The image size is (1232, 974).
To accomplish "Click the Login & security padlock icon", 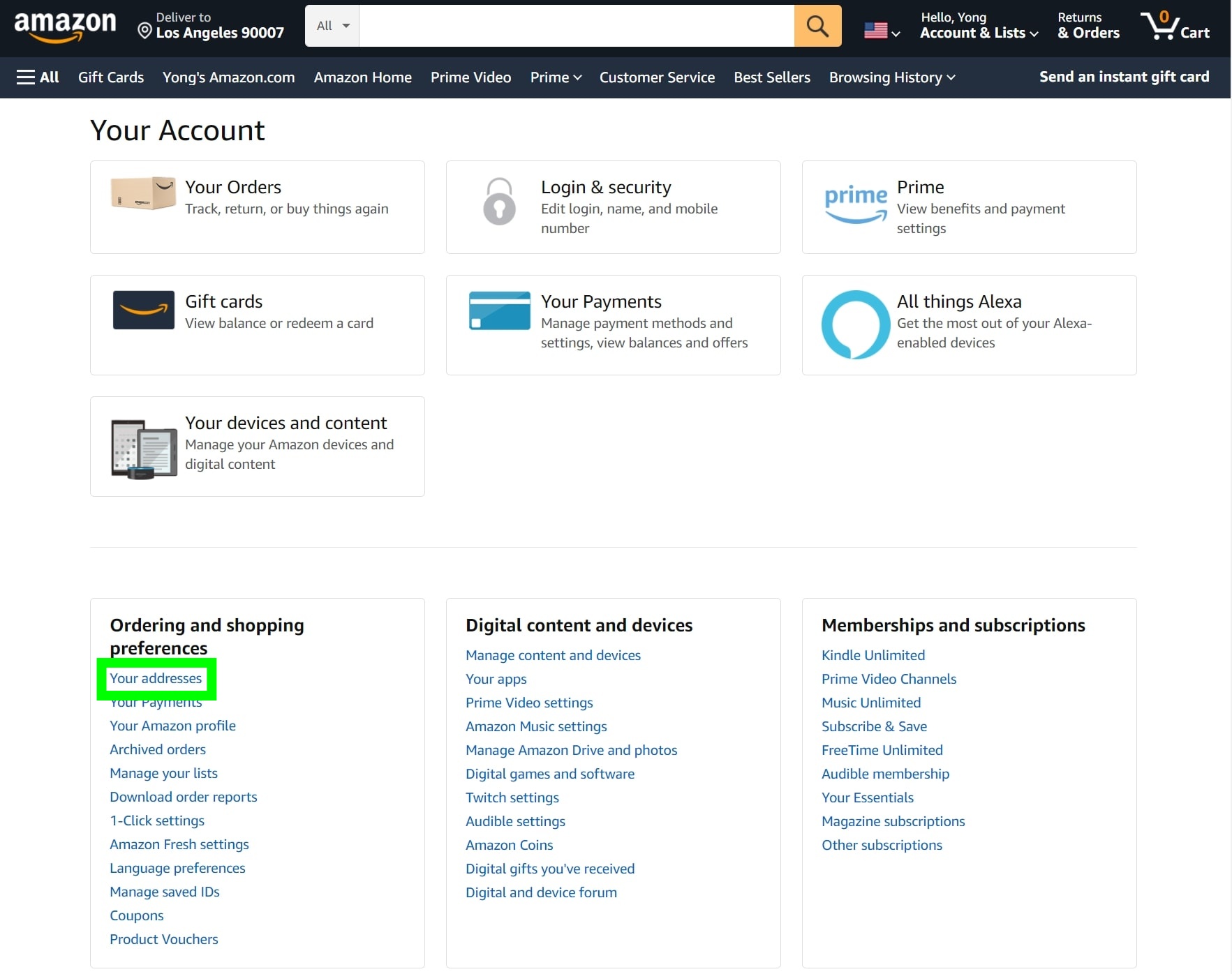I will 499,201.
